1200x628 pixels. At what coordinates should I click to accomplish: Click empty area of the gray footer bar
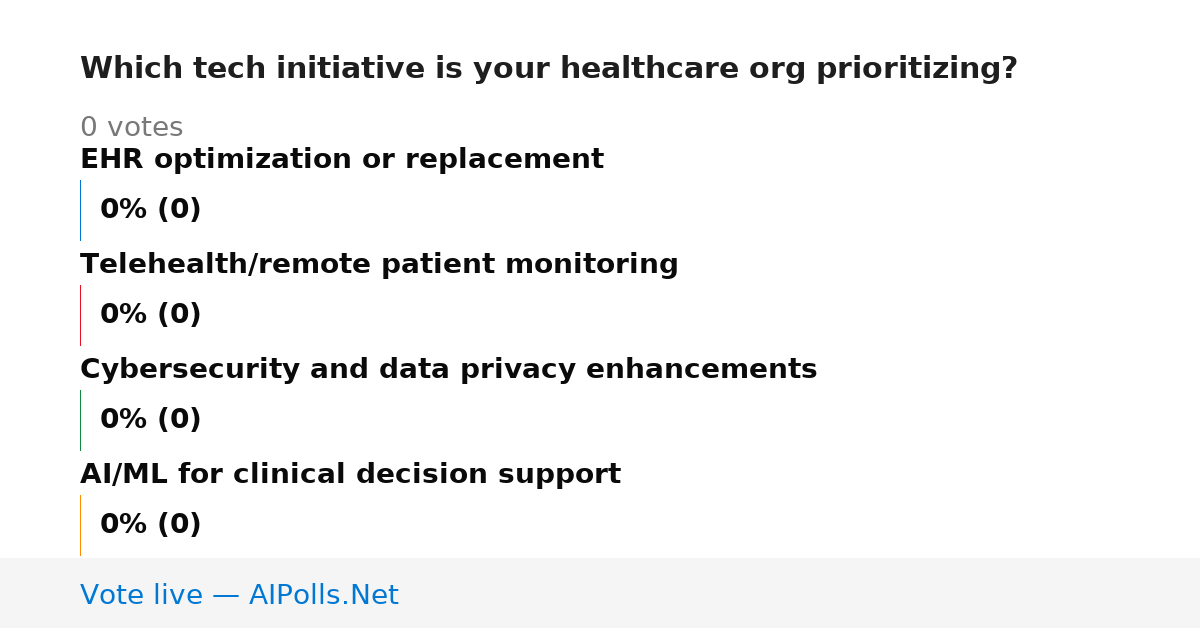(800, 593)
